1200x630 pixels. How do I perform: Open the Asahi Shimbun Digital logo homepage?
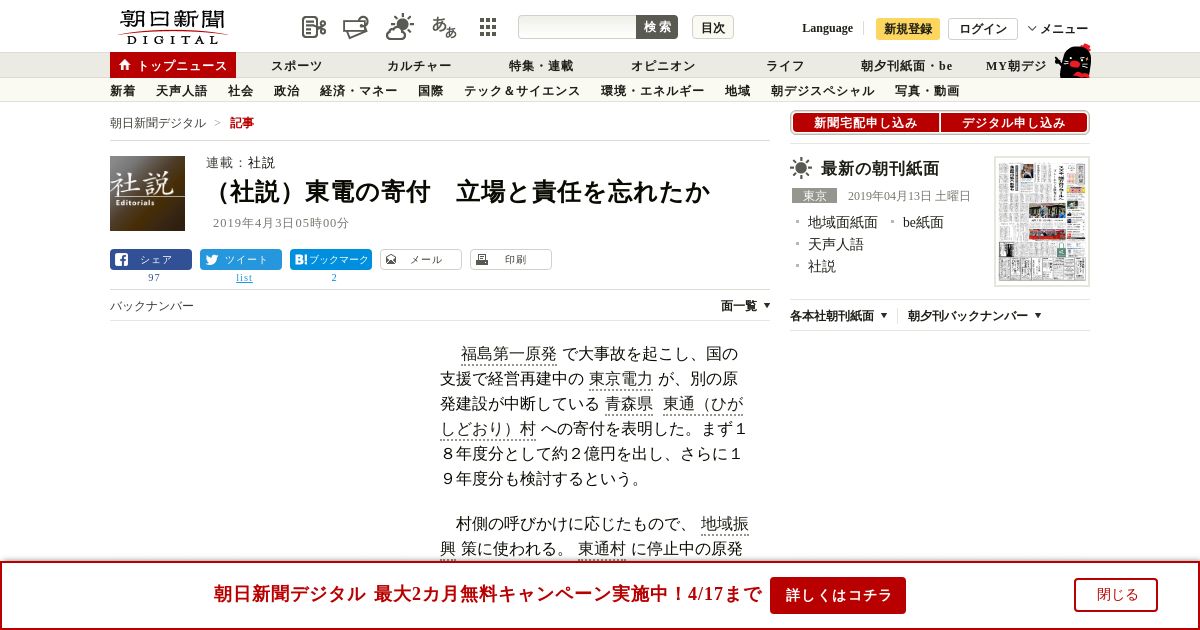pyautogui.click(x=172, y=27)
